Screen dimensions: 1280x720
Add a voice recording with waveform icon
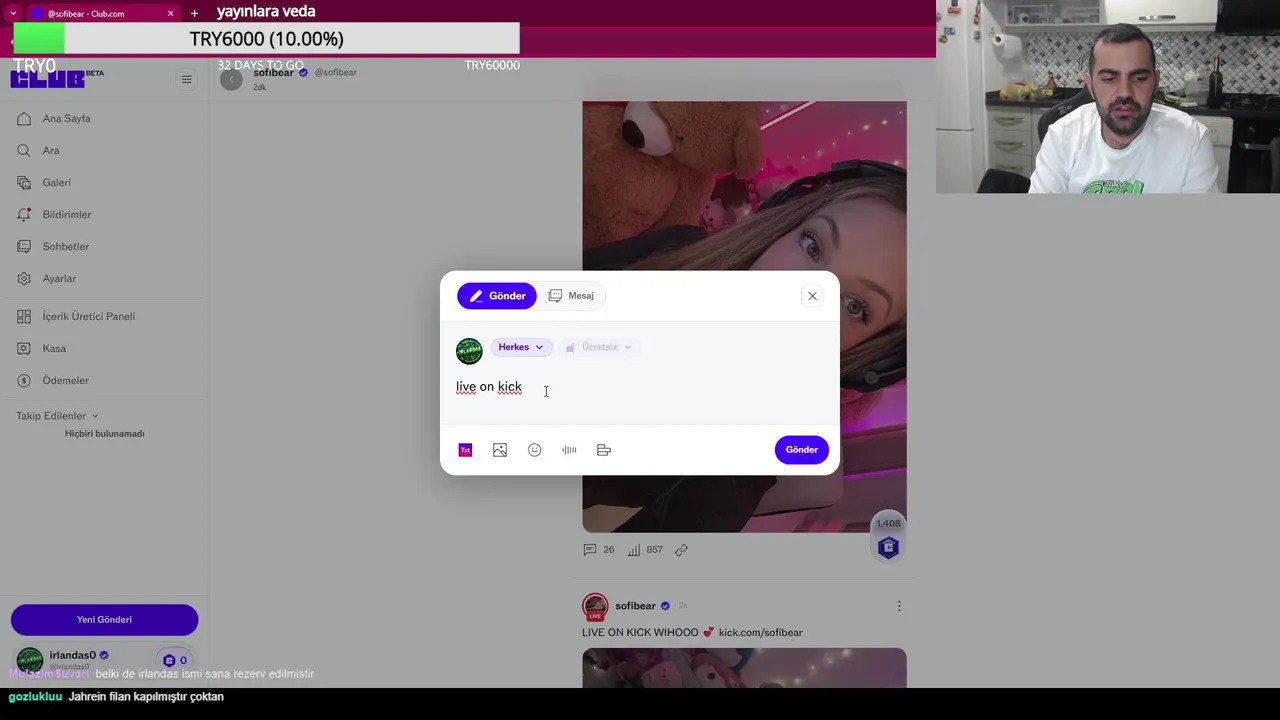(x=569, y=450)
